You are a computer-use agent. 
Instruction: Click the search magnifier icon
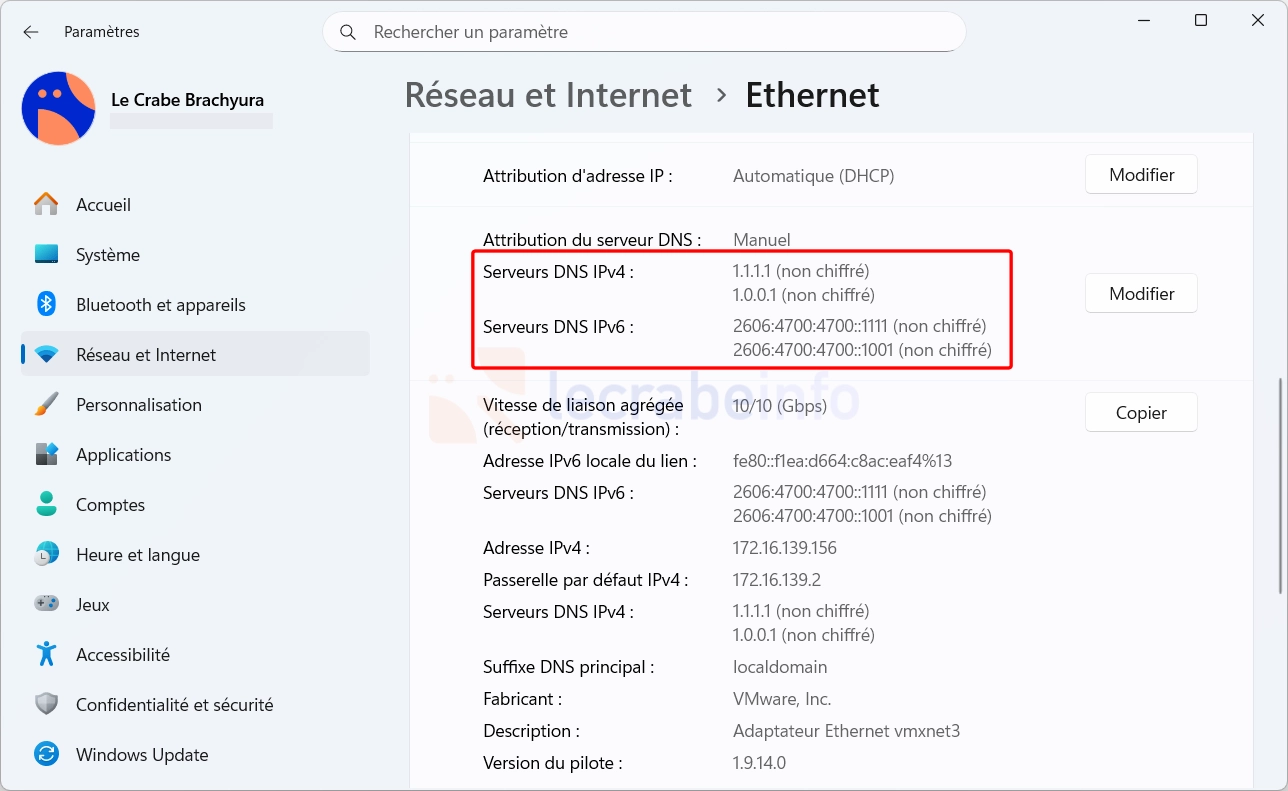tap(348, 32)
